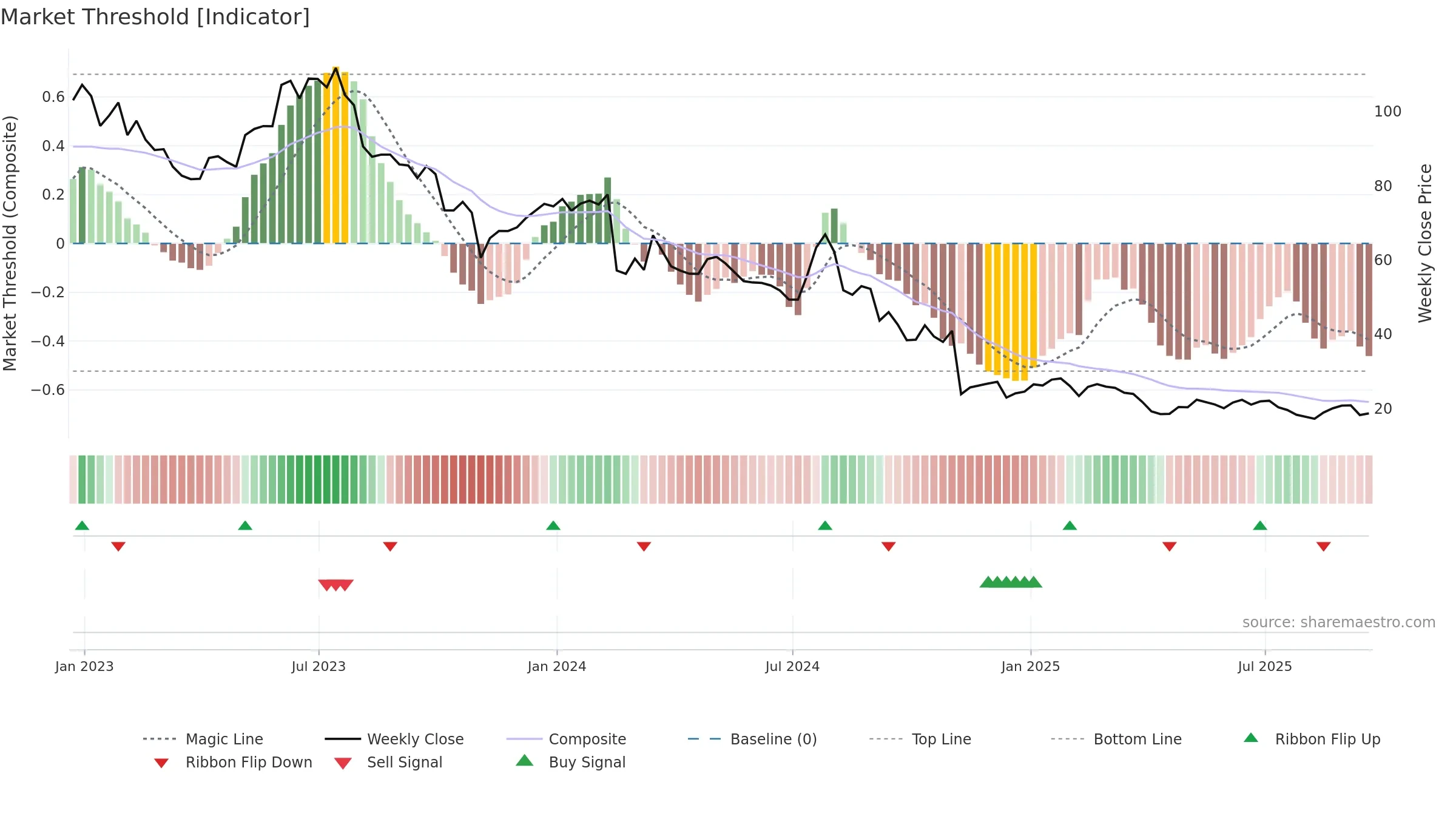Click the yellow negative bars before Jan 2025

coord(1011,311)
